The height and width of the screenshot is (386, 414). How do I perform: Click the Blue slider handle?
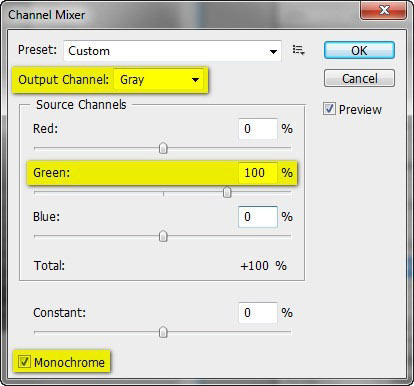coord(163,236)
